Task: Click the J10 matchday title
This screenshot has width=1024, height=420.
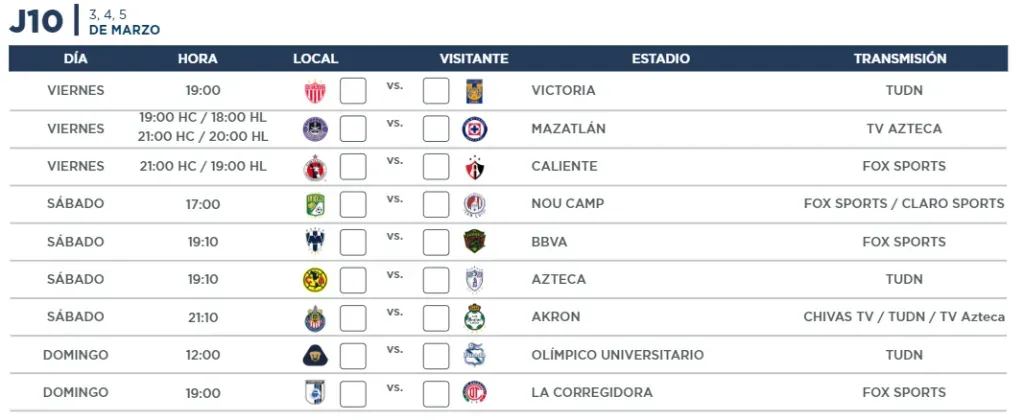Action: 36,21
